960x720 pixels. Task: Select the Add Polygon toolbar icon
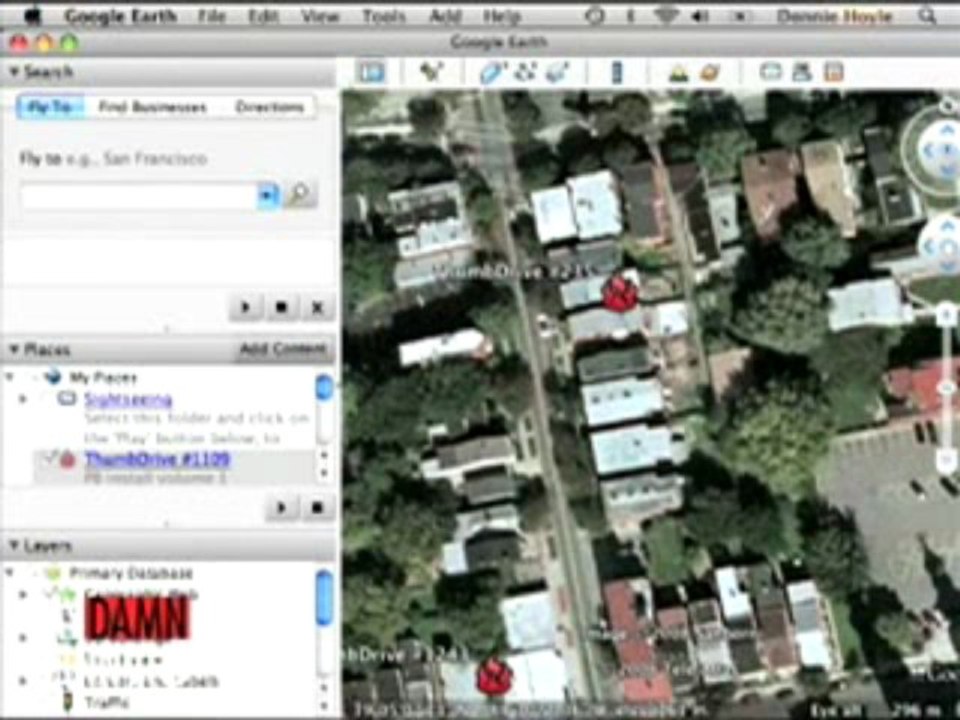492,72
